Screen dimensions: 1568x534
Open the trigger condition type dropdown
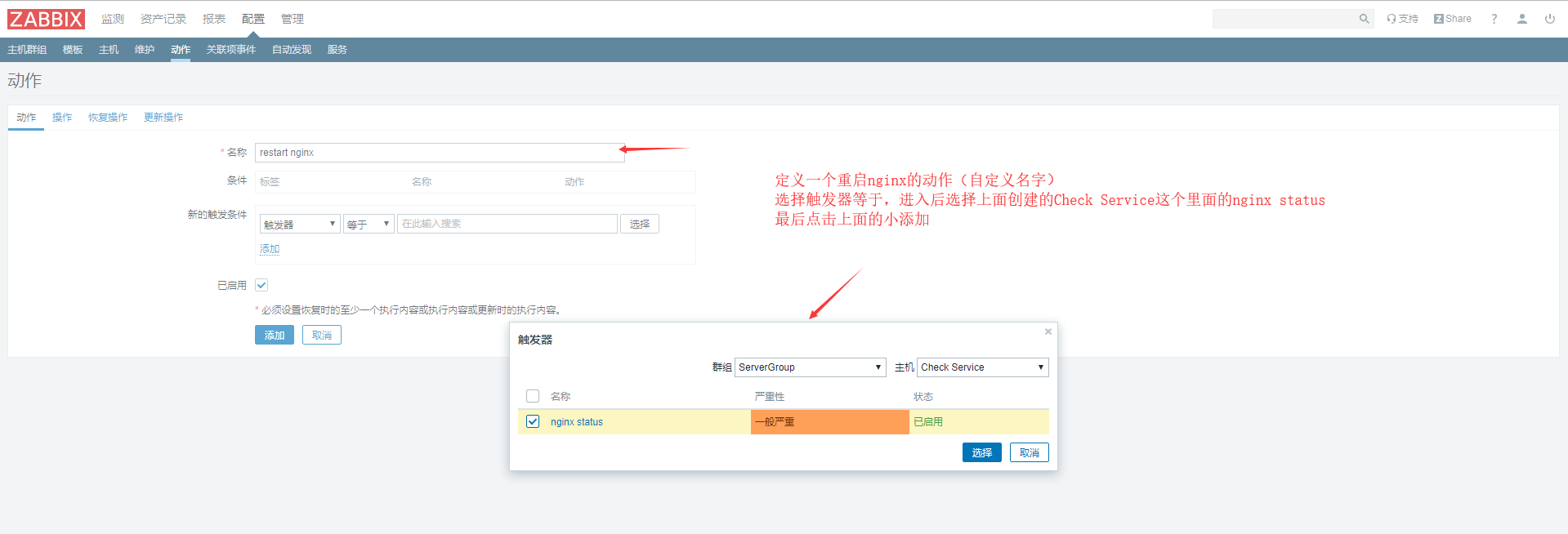299,224
